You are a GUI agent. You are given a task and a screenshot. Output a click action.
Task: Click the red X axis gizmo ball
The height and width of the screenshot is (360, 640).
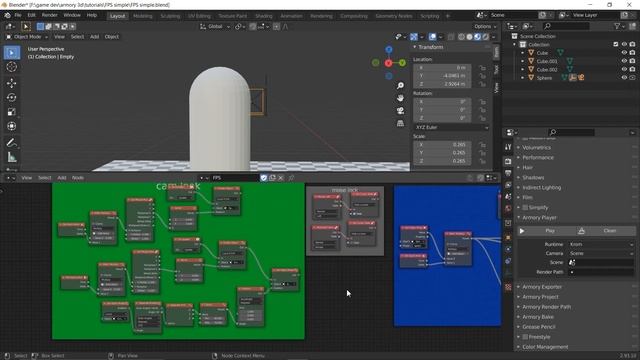pyautogui.click(x=389, y=63)
